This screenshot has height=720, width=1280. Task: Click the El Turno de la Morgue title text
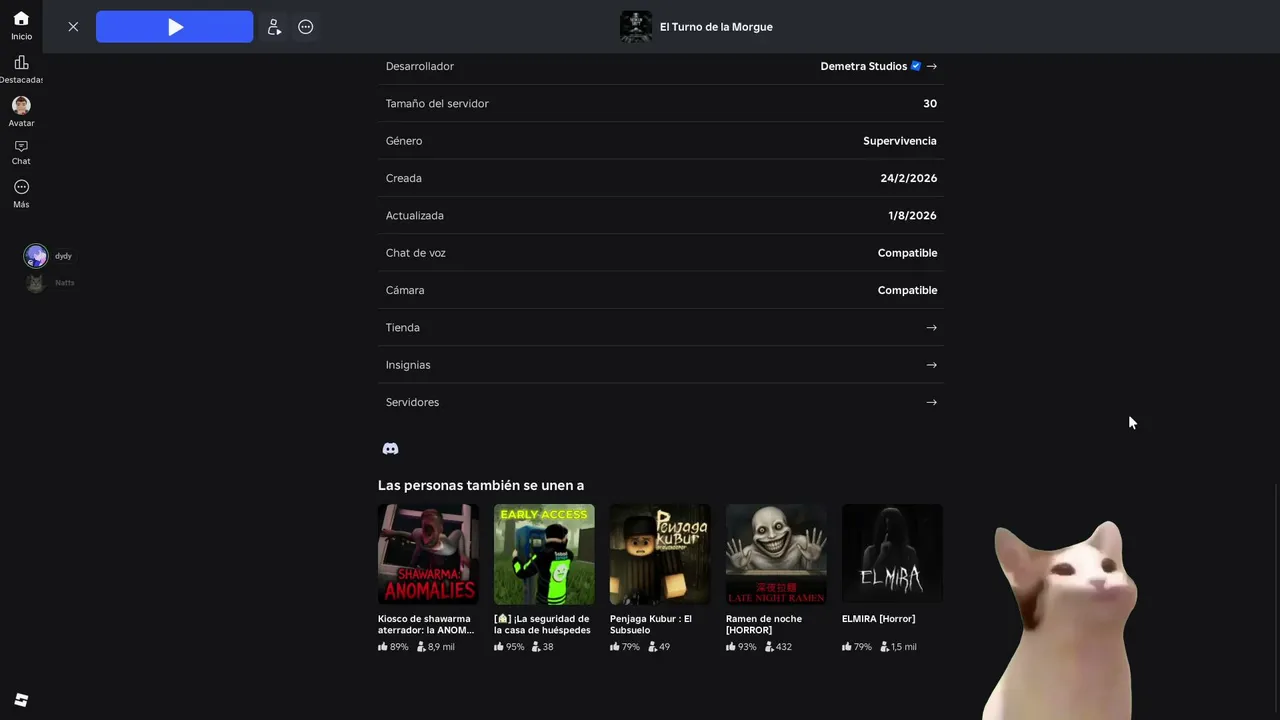[716, 27]
